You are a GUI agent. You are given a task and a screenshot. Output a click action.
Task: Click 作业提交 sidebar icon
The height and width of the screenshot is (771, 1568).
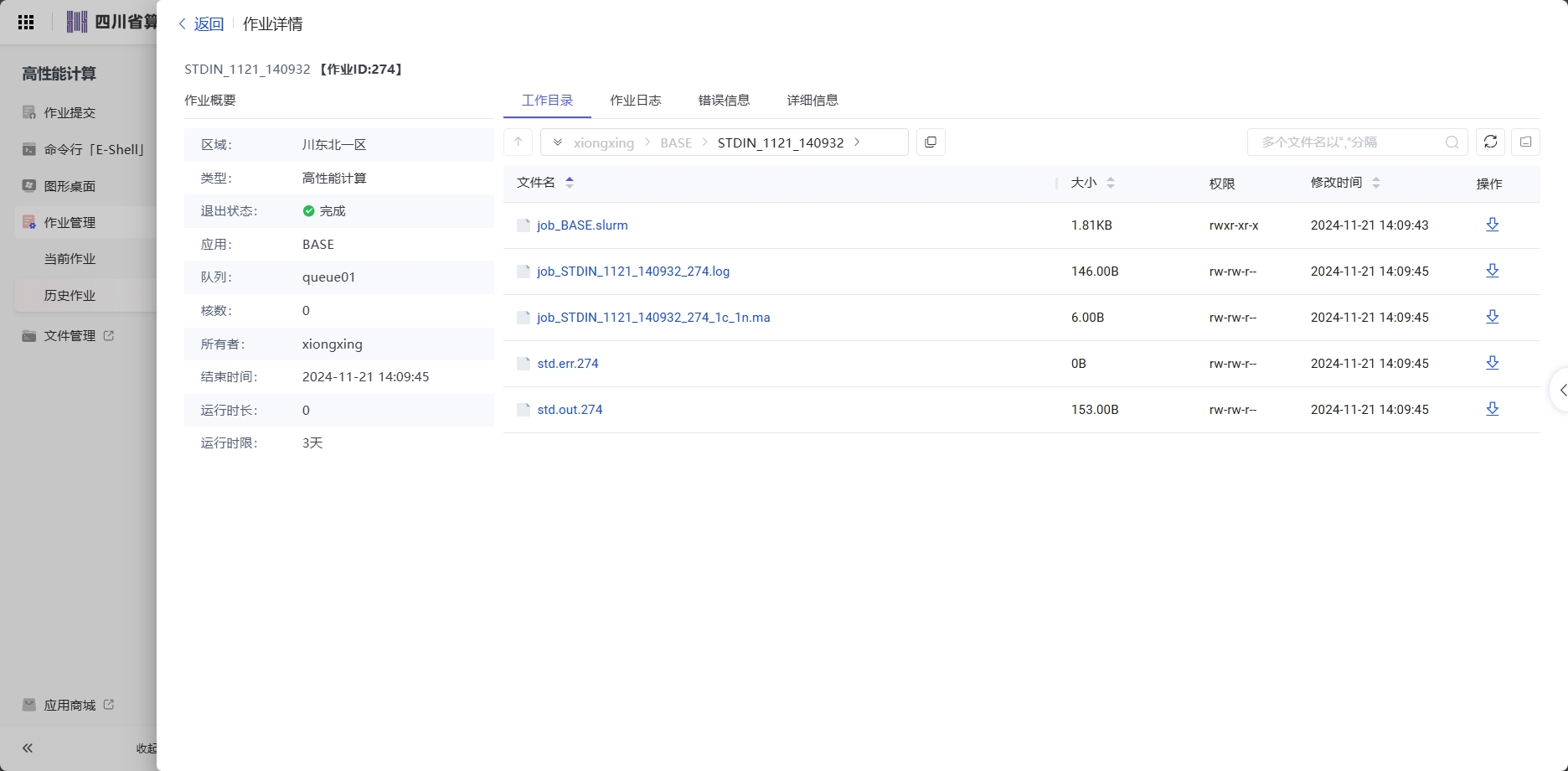coord(29,112)
